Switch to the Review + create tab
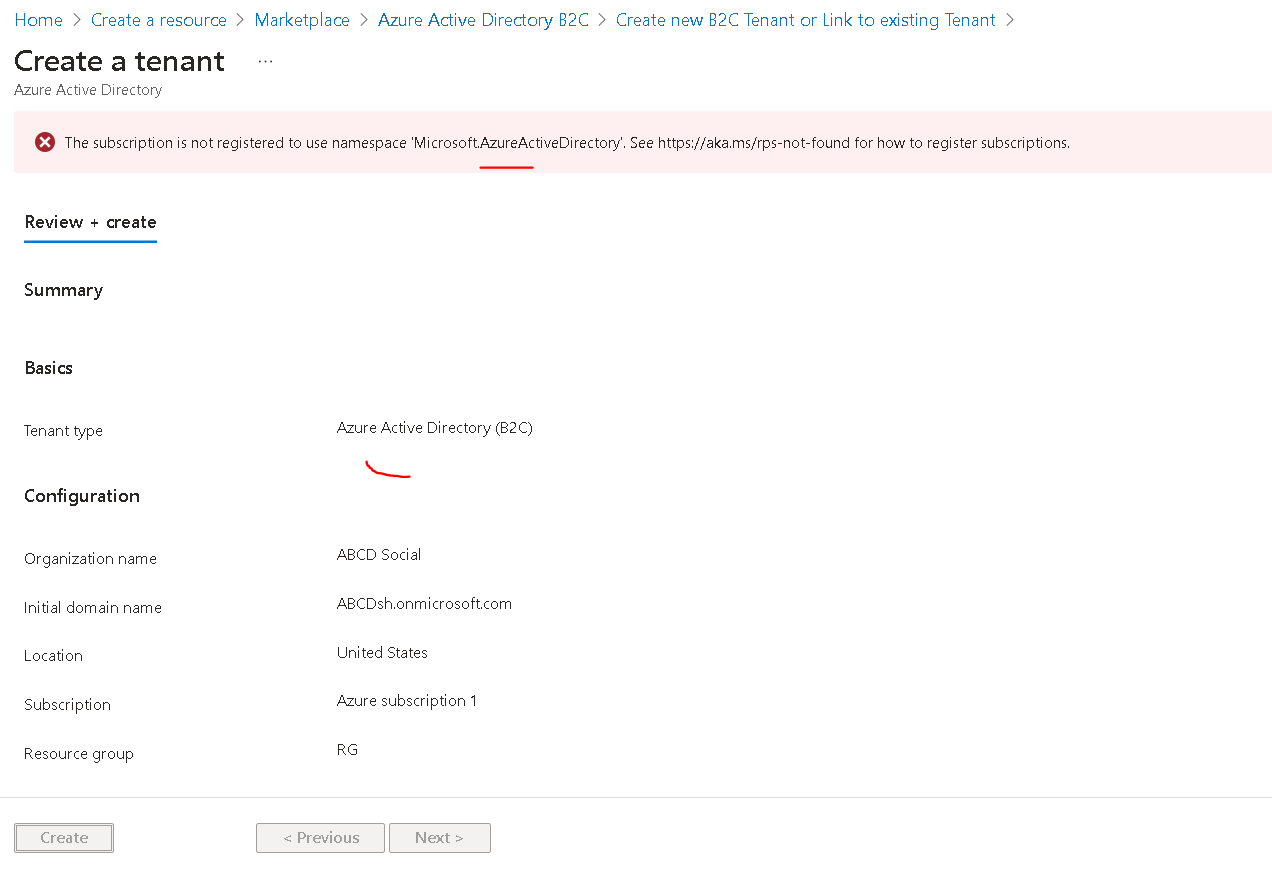The image size is (1272, 876). 90,222
